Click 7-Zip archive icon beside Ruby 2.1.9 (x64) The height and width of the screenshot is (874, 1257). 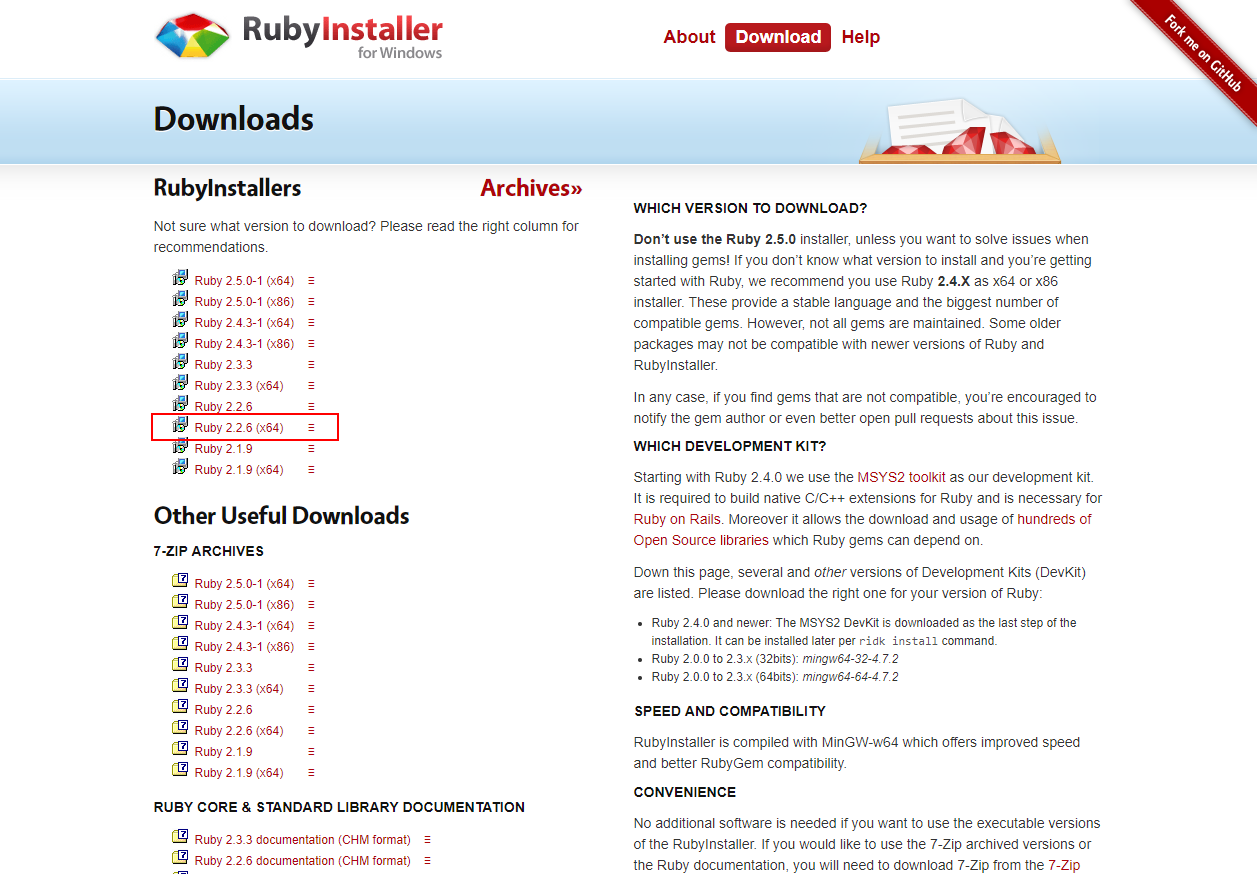[x=180, y=770]
